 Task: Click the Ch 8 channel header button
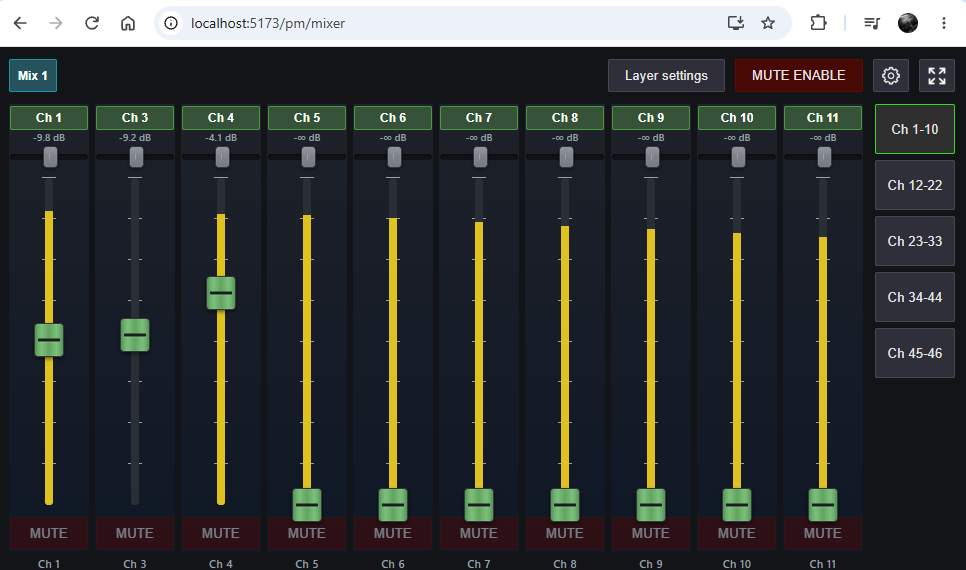click(x=565, y=118)
